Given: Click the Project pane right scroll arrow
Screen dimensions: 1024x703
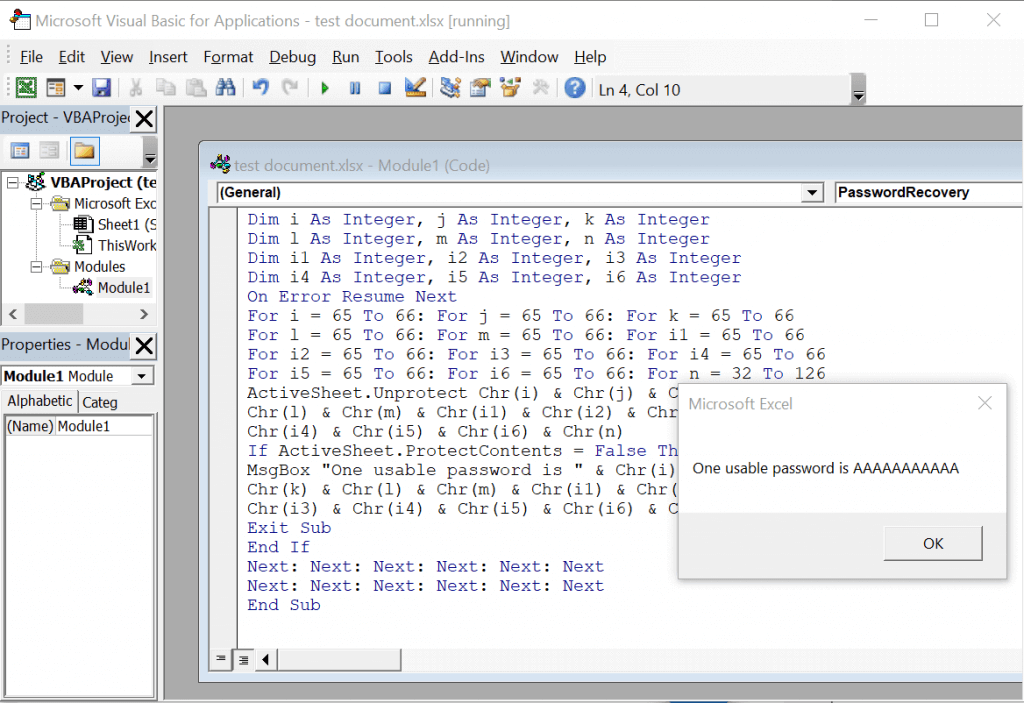Looking at the screenshot, I should 144,314.
